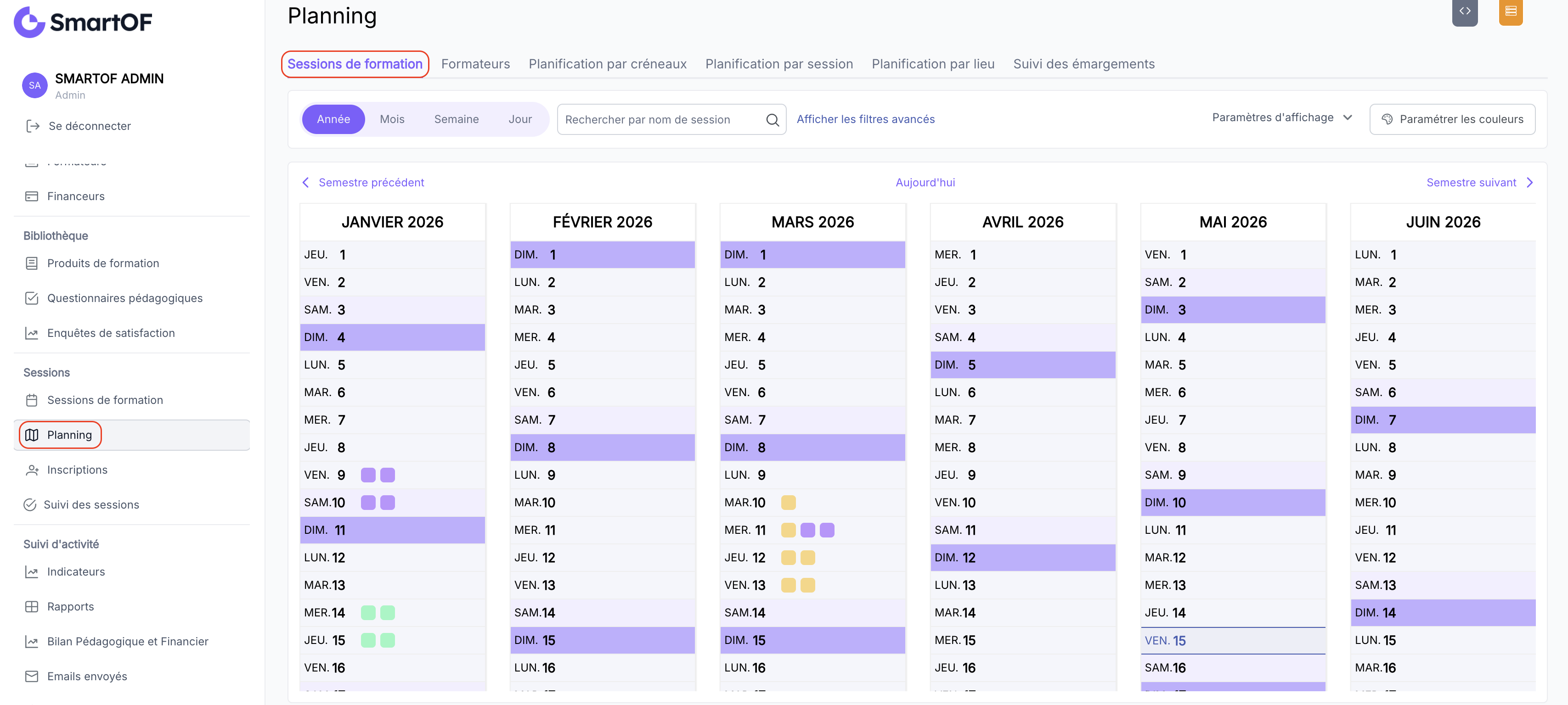Click the Planning map icon

click(32, 435)
